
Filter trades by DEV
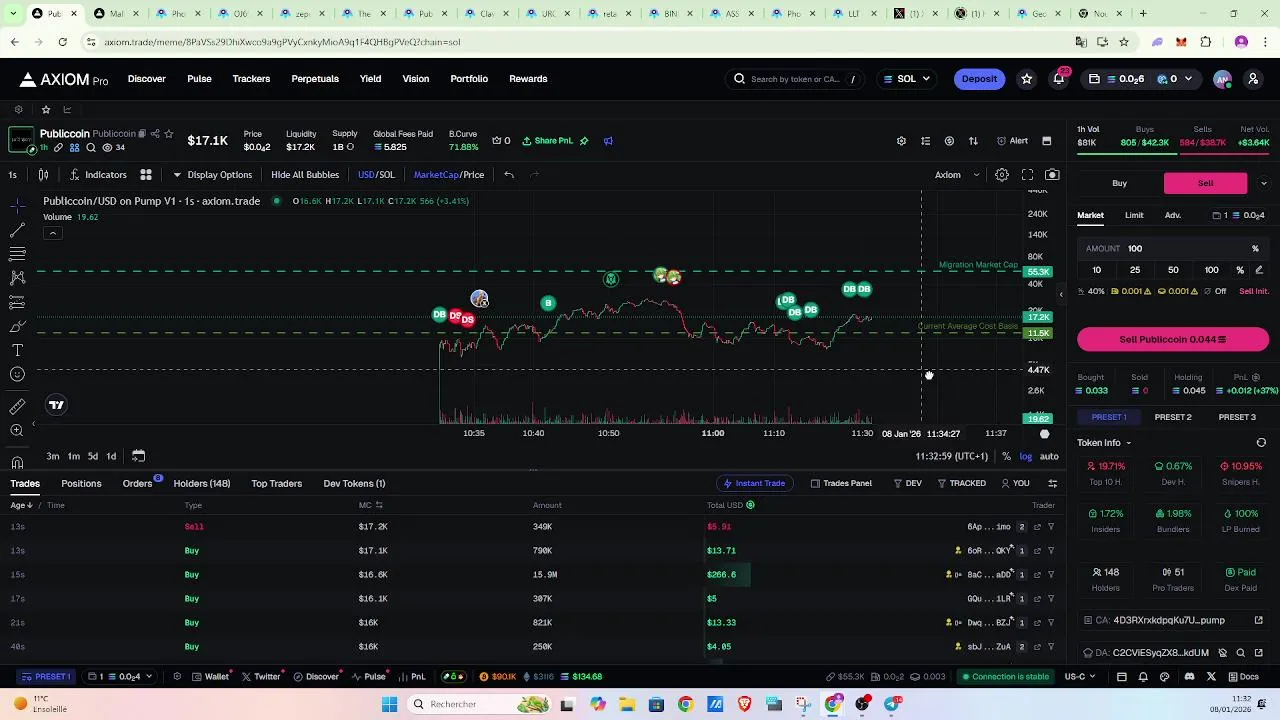tap(907, 483)
